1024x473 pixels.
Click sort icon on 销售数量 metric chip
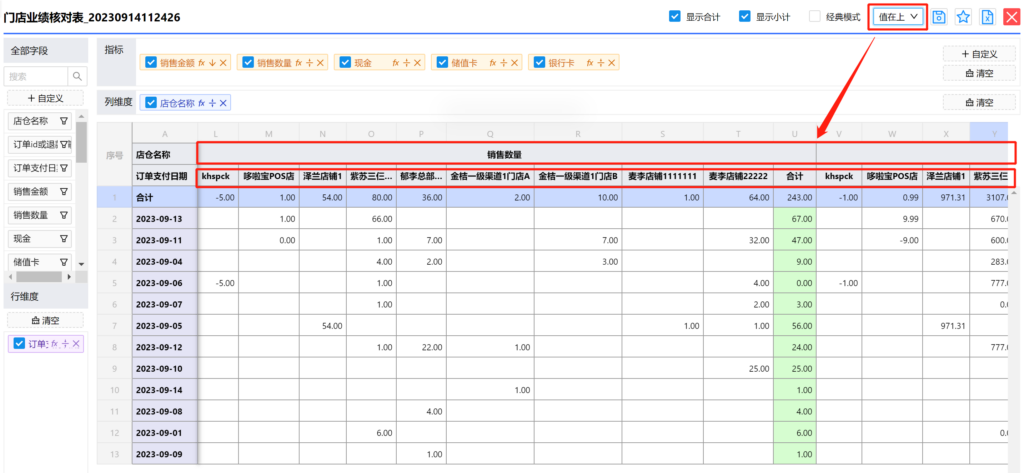pyautogui.click(x=310, y=63)
